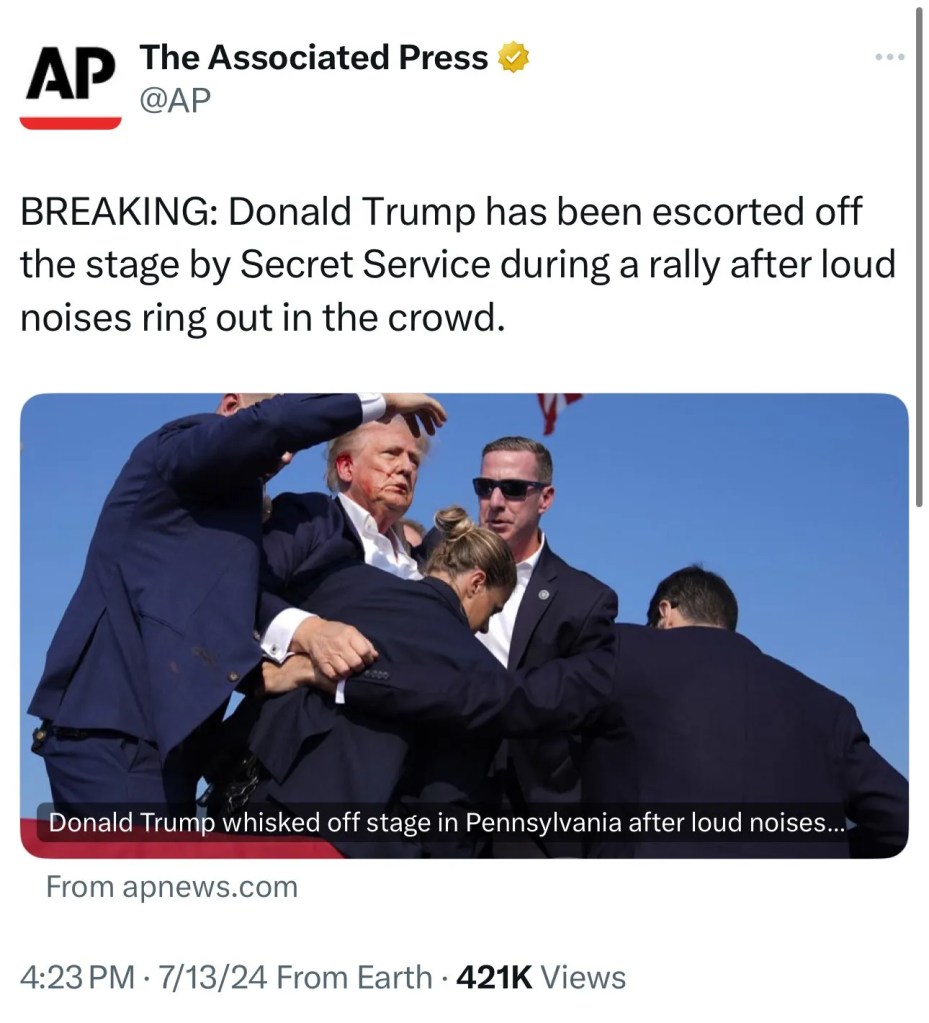Viewport: 929px width, 1023px height.
Task: Open The Associated Press profile name
Action: pyautogui.click(x=313, y=58)
